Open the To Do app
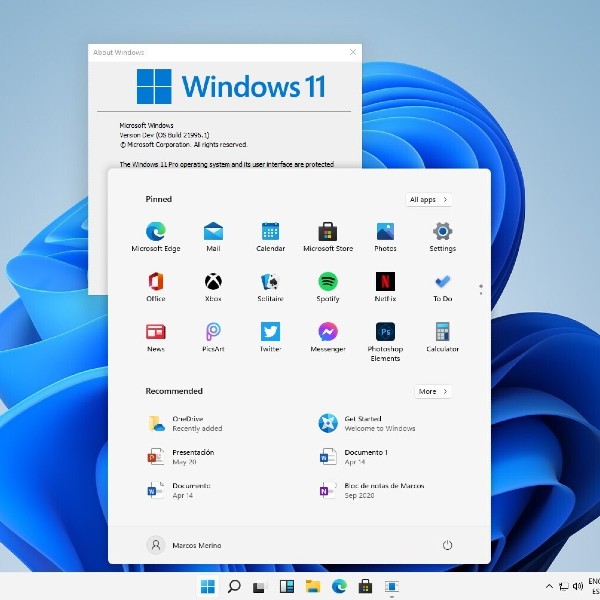This screenshot has height=600, width=600. (x=443, y=287)
